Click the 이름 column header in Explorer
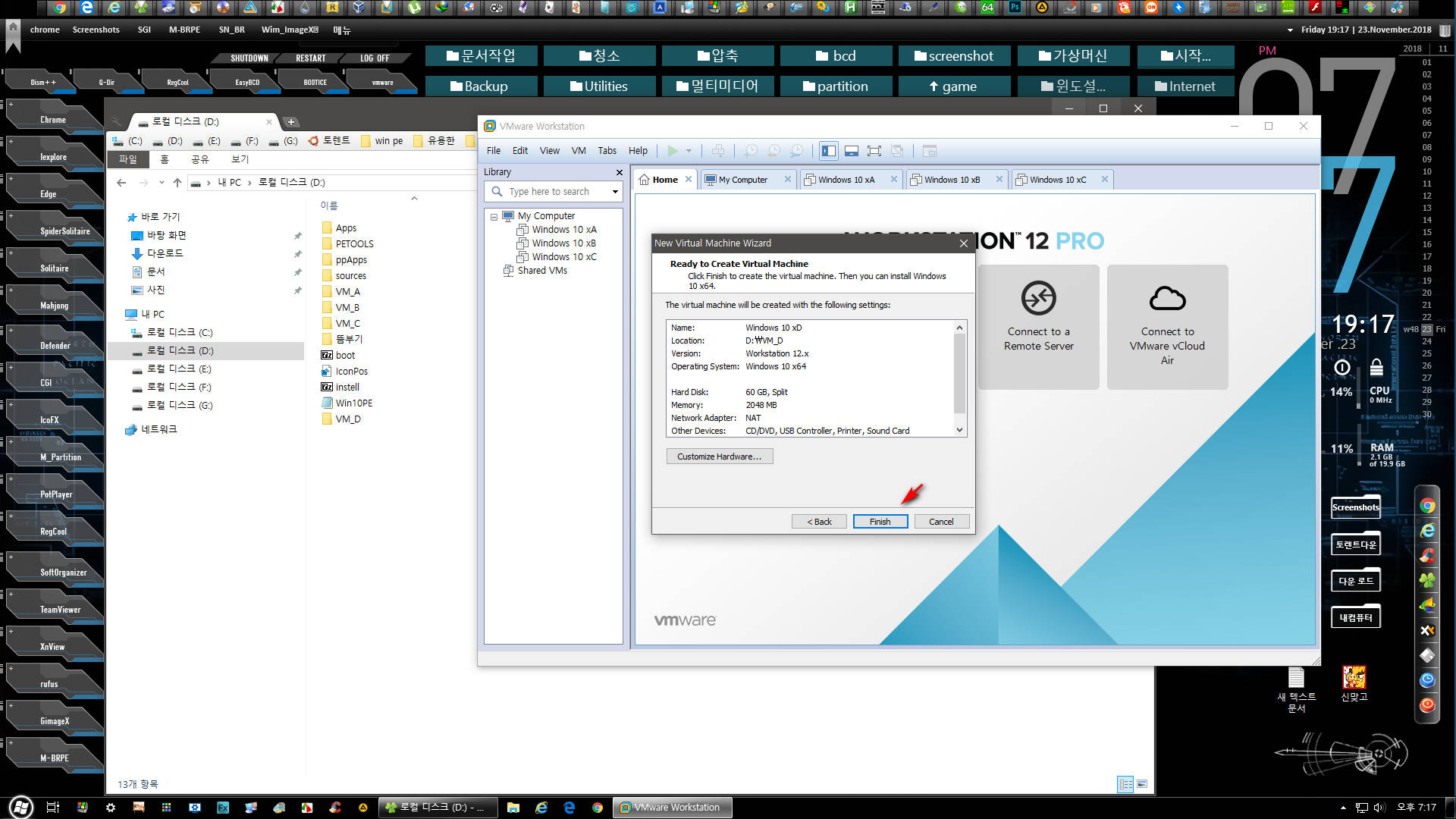This screenshot has height=819, width=1456. pos(329,206)
